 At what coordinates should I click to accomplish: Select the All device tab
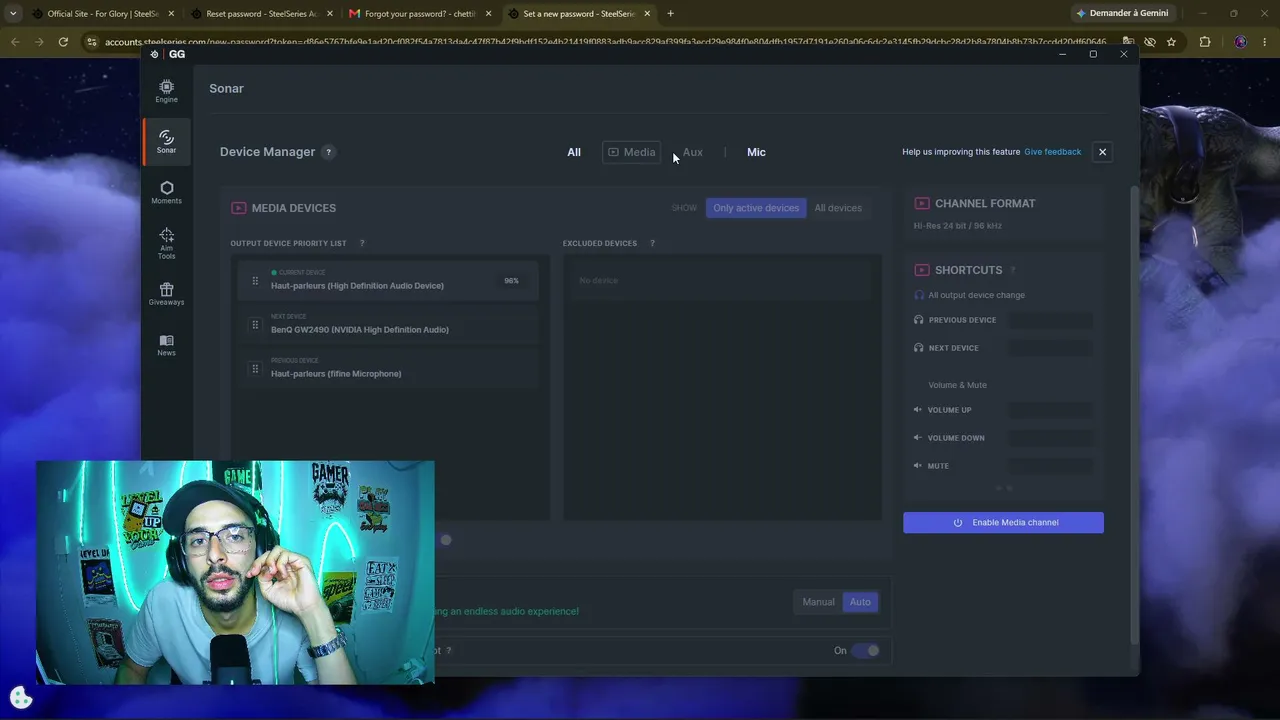[x=574, y=152]
